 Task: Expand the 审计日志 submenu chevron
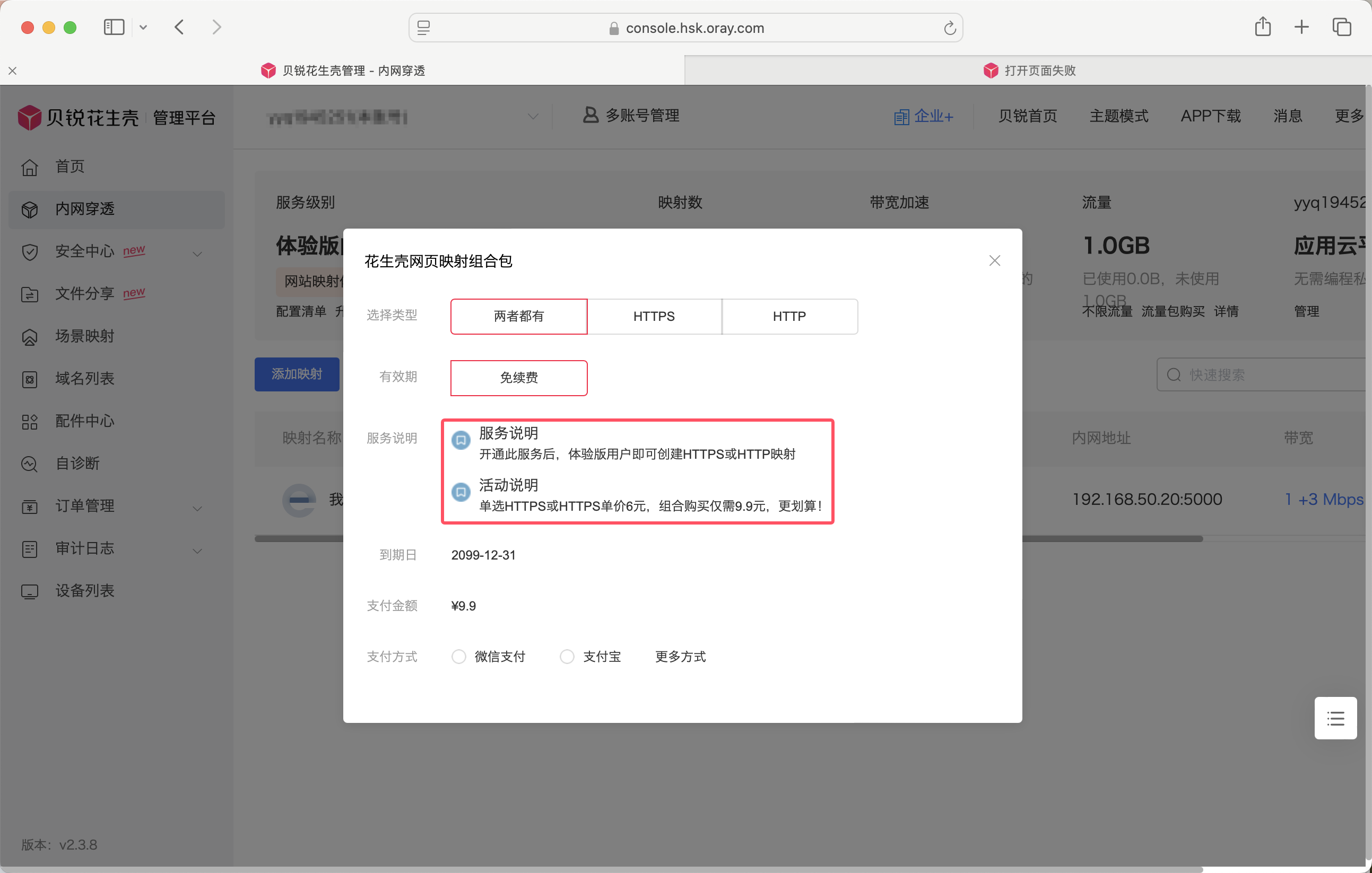197,551
